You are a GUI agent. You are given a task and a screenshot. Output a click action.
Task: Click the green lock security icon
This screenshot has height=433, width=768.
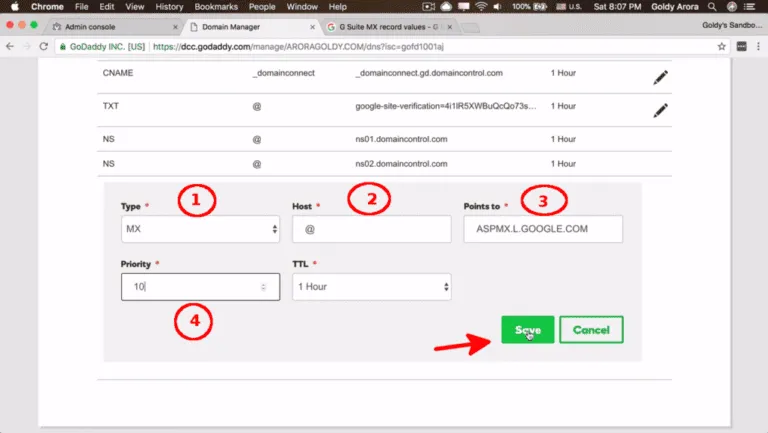(x=63, y=47)
